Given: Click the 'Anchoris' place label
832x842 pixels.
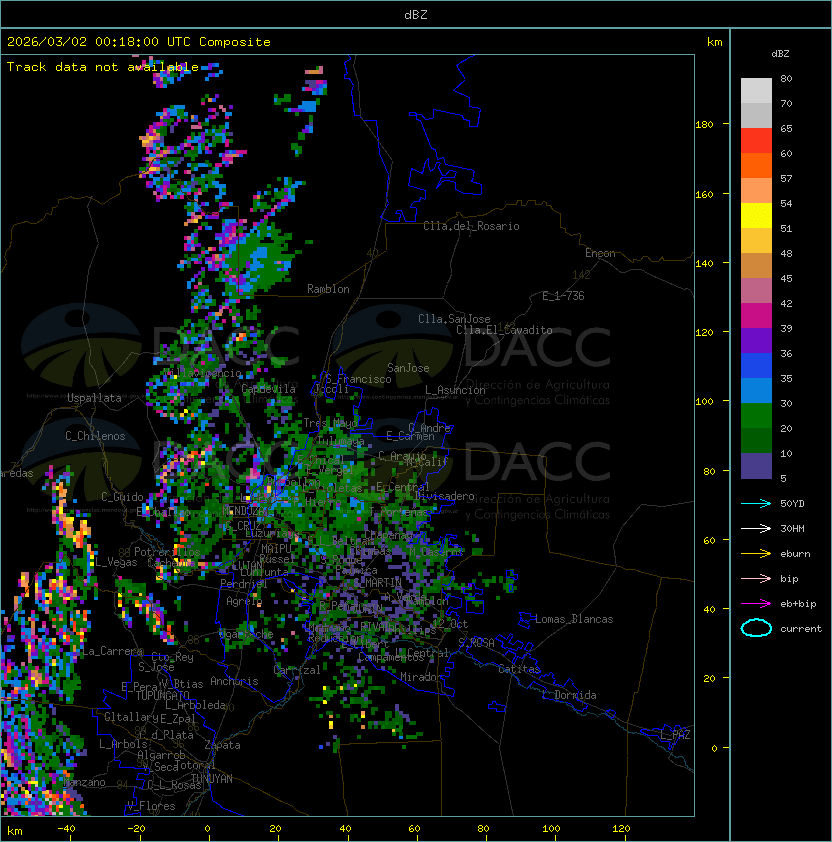Looking at the screenshot, I should [234, 681].
